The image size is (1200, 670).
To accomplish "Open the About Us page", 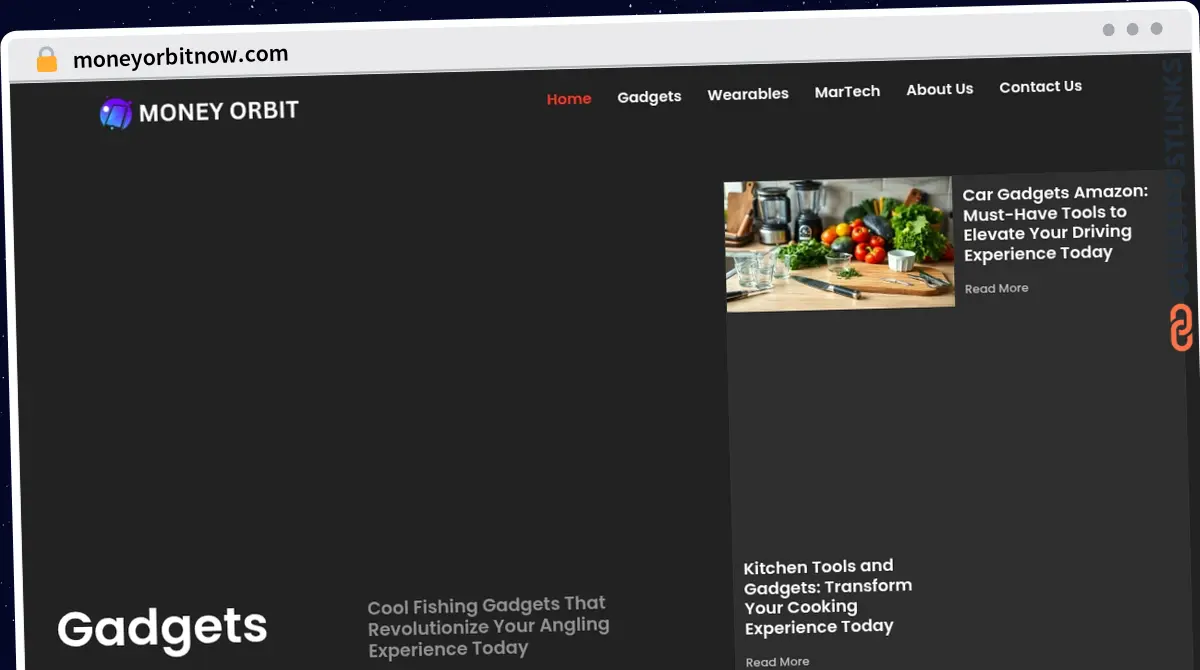I will tap(940, 89).
